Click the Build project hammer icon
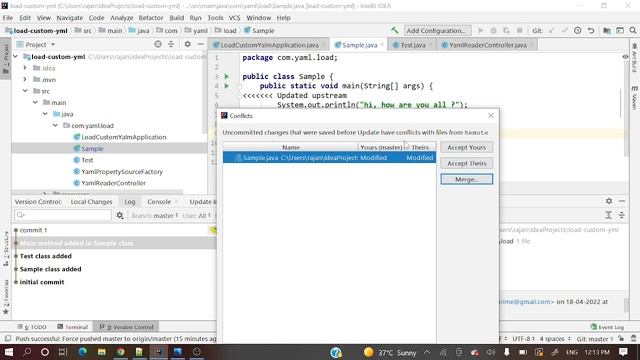Screen dimensions: 640x360 394,31
